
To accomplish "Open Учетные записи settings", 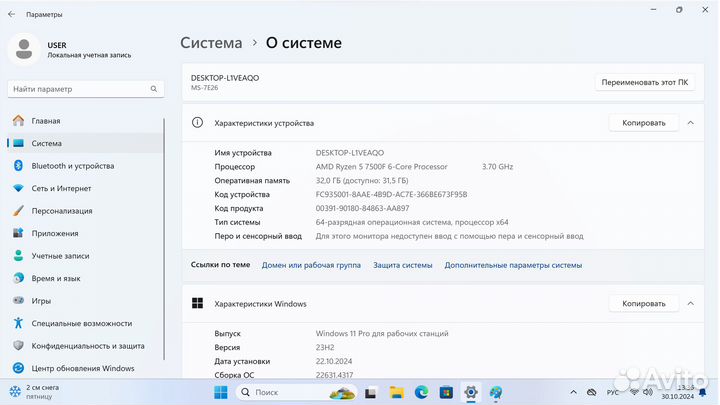I will tap(85, 256).
